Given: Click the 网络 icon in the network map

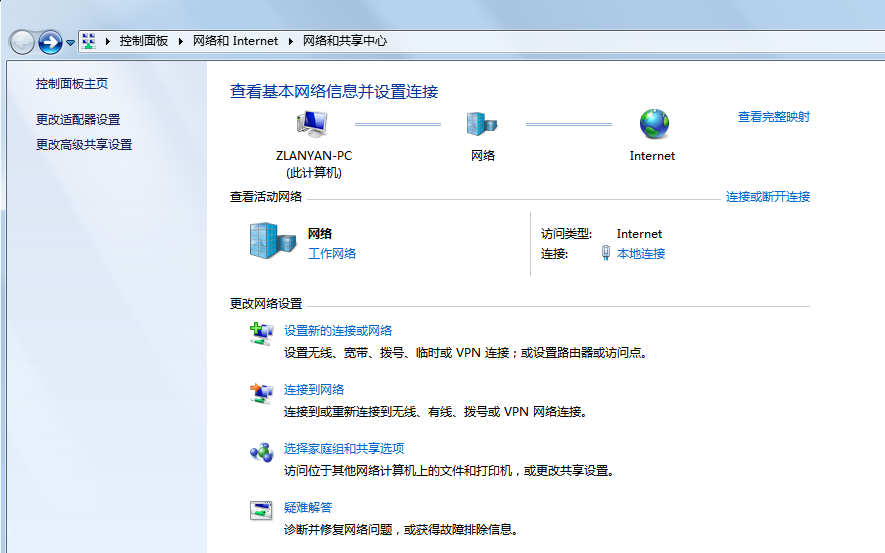Looking at the screenshot, I should point(482,124).
